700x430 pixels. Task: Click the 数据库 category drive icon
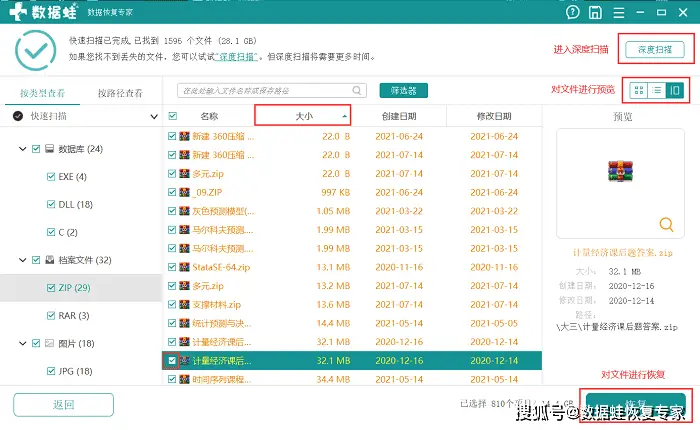(50, 149)
